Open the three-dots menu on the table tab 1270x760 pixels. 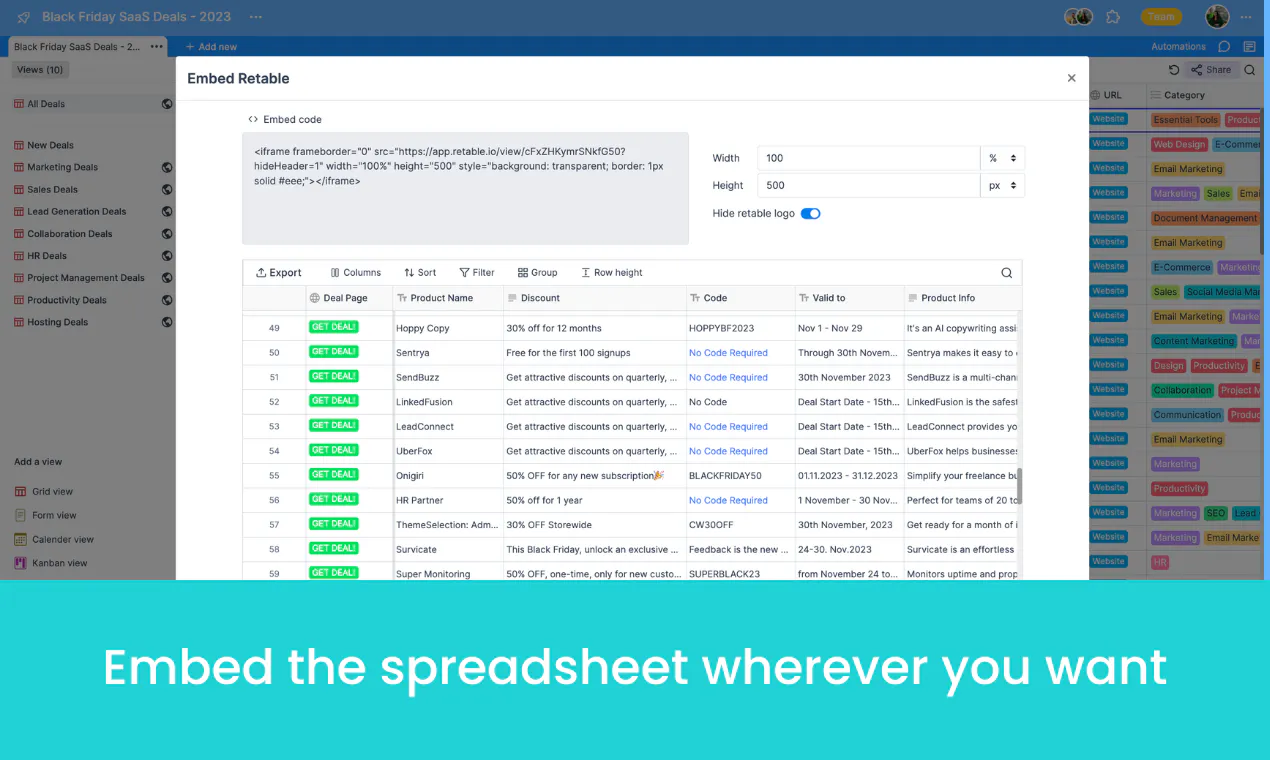tap(157, 46)
